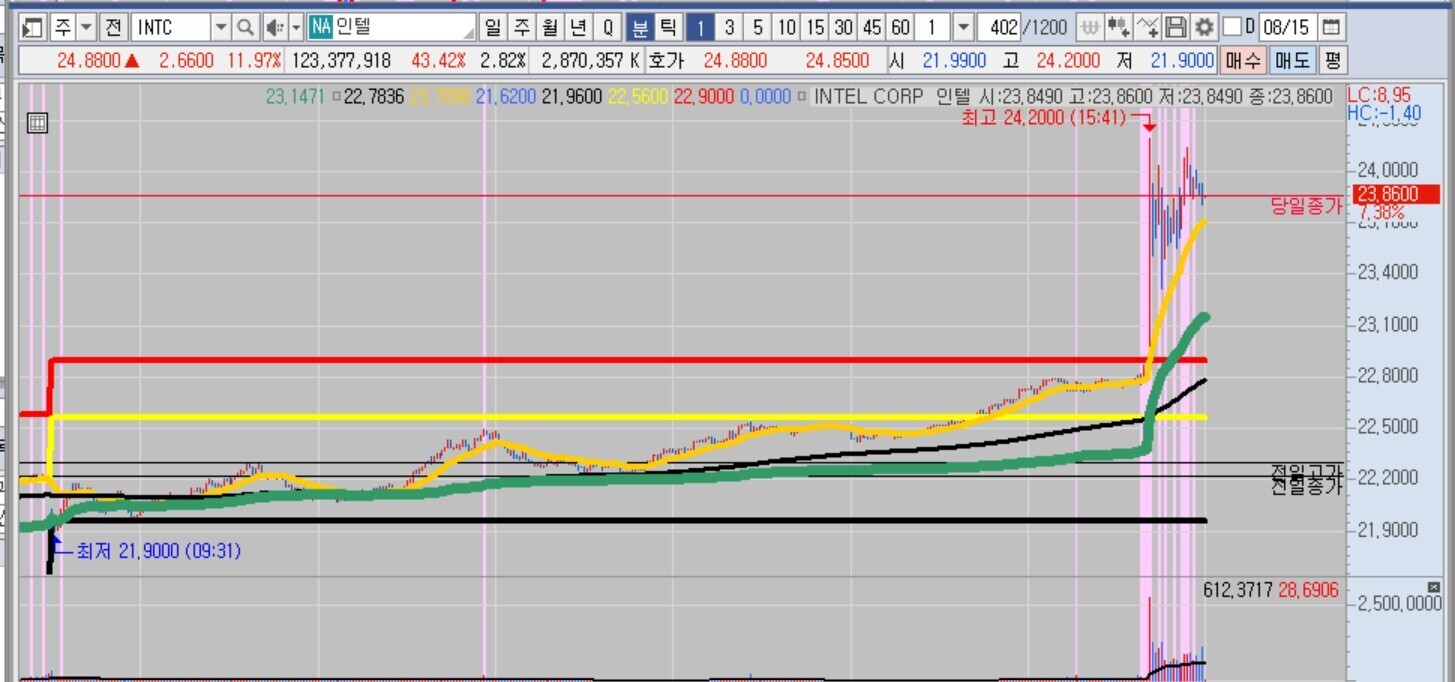Switch to daily 일 chart tab
The width and height of the screenshot is (1455, 682).
(x=493, y=26)
